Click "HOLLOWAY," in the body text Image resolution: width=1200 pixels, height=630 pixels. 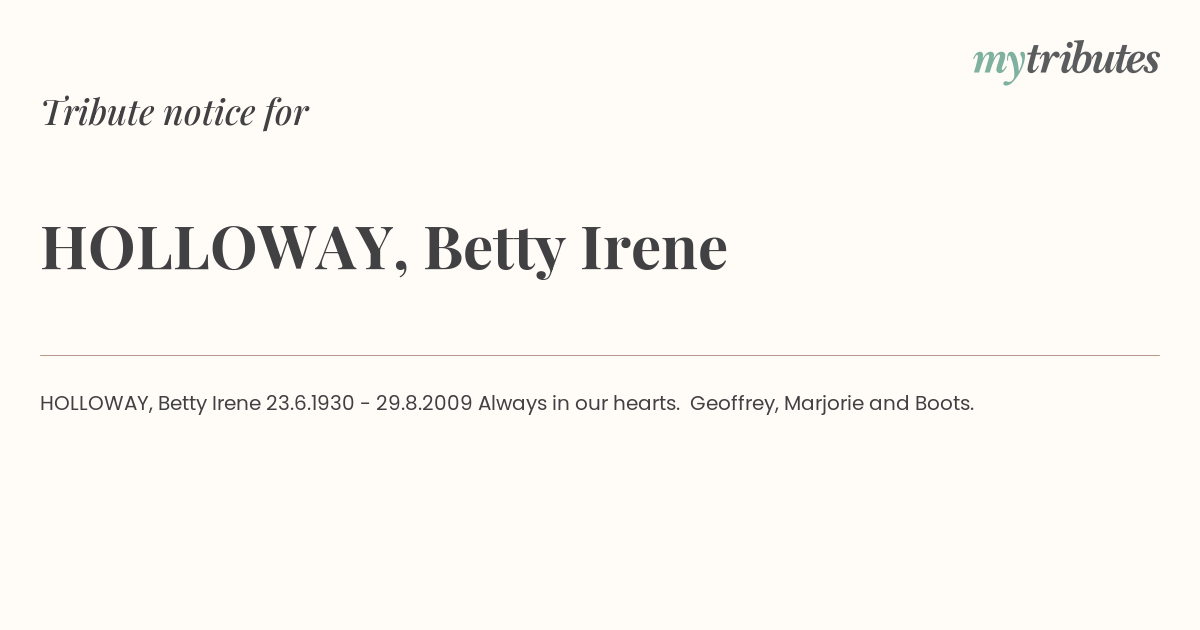coord(96,403)
